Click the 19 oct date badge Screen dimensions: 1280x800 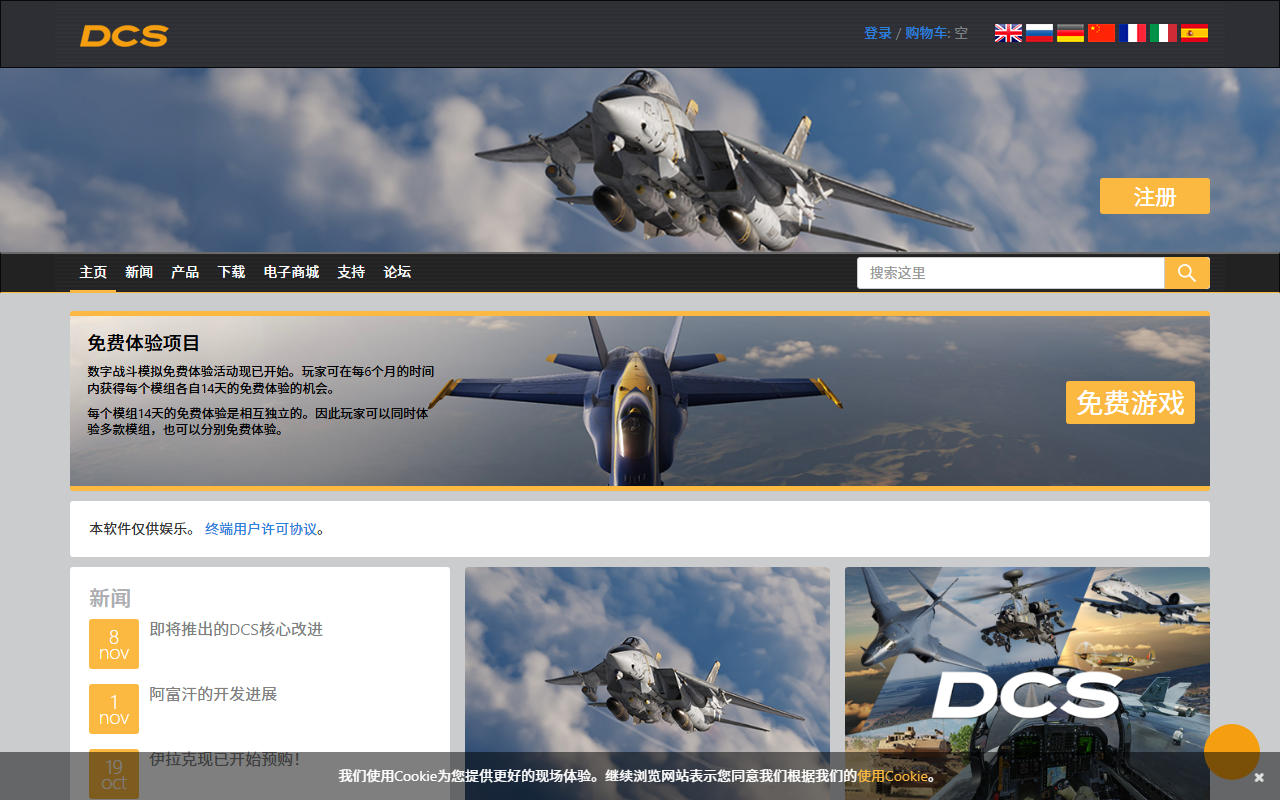coord(114,774)
